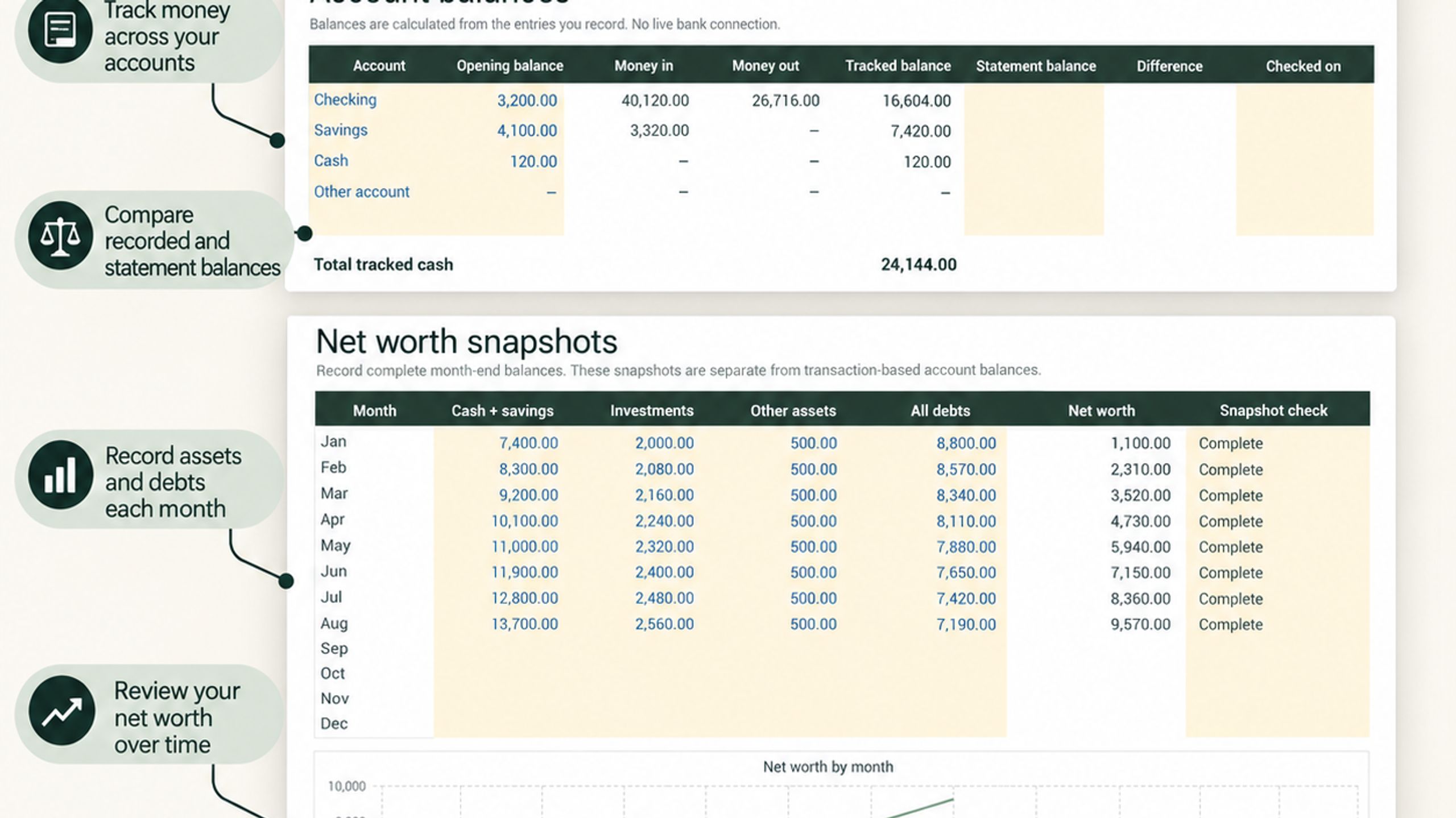Click the Money in column header

[644, 66]
